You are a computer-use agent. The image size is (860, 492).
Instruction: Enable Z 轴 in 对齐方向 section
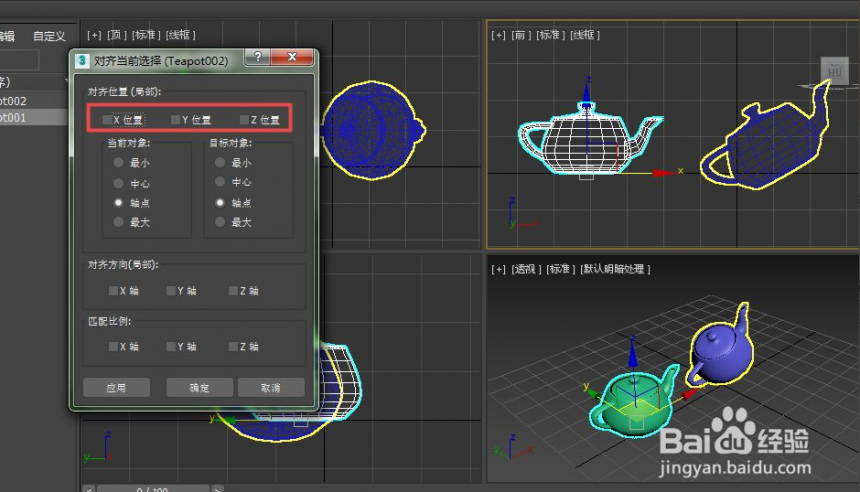(x=233, y=291)
